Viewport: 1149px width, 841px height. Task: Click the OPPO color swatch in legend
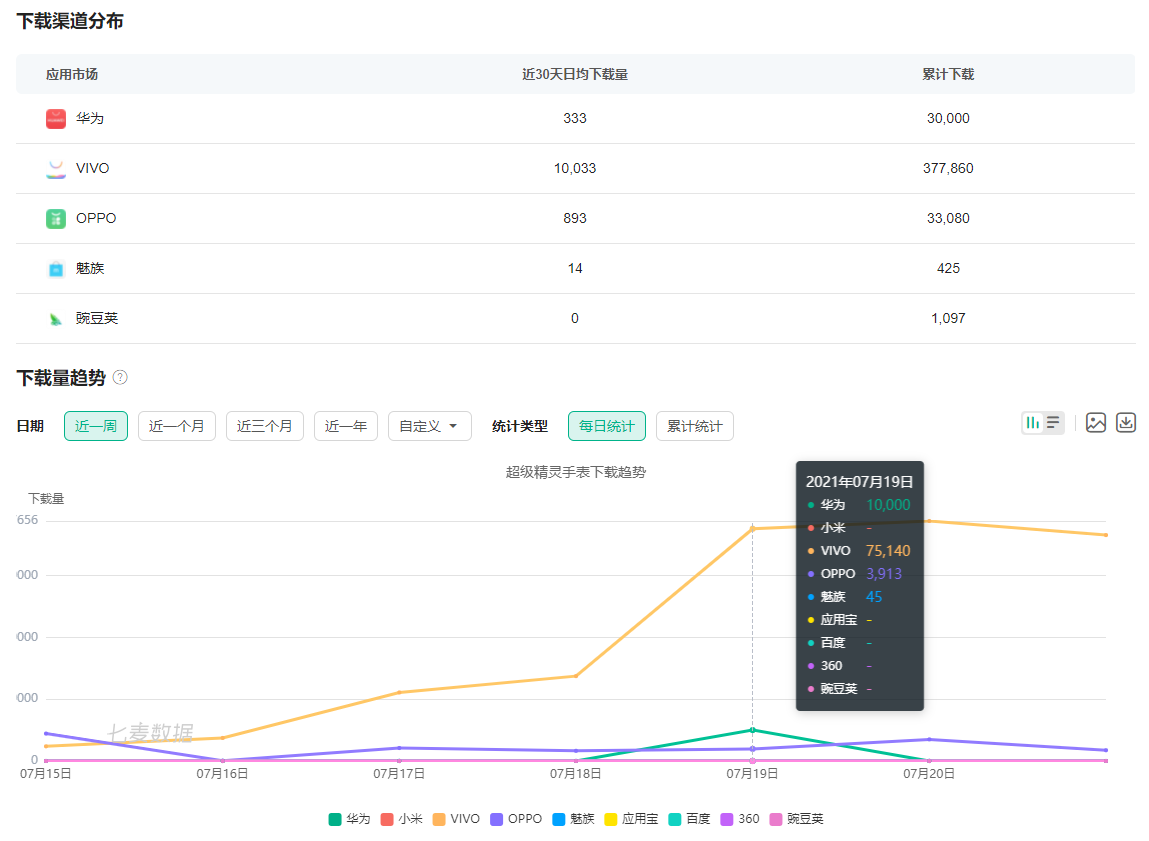497,819
